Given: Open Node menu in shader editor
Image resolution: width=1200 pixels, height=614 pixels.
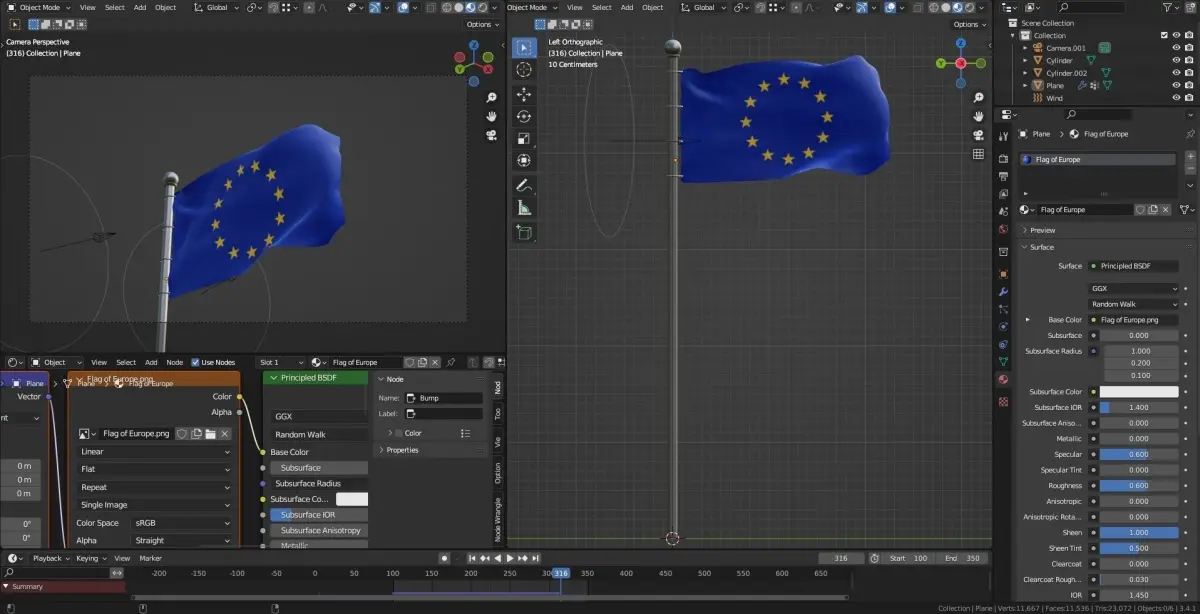Looking at the screenshot, I should [x=174, y=362].
